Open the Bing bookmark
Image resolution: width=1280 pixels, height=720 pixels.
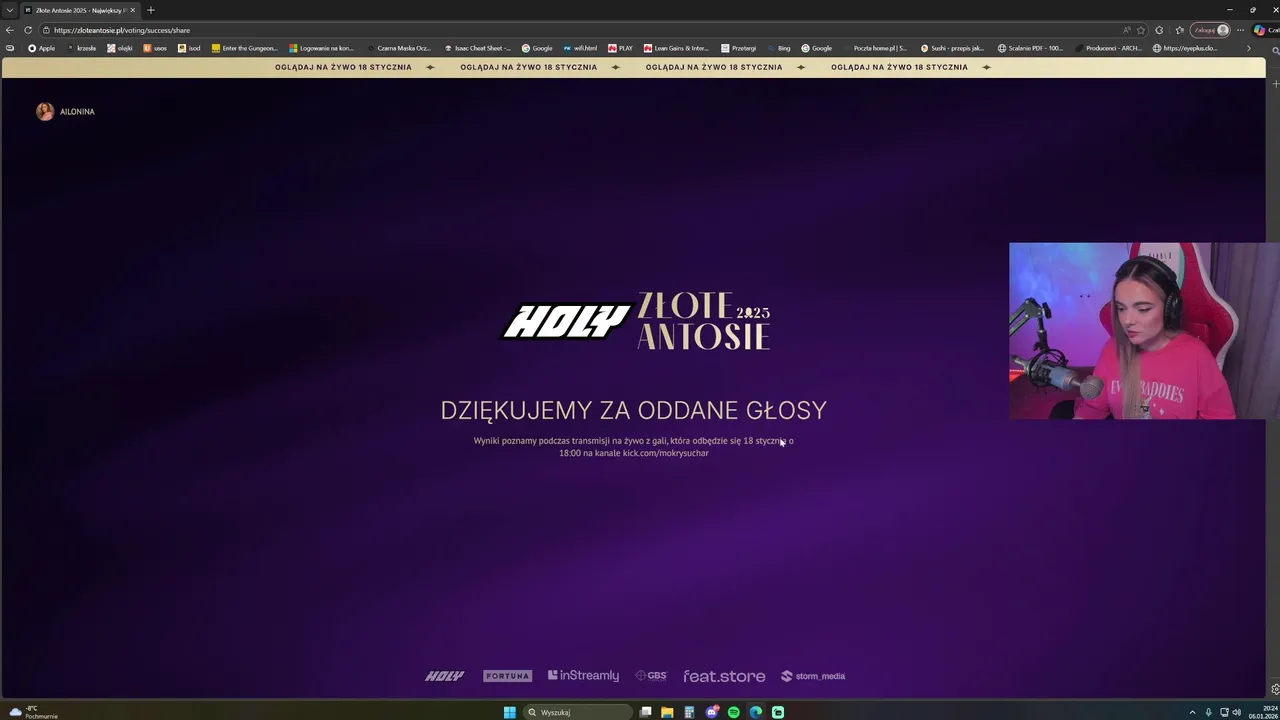pyautogui.click(x=778, y=48)
